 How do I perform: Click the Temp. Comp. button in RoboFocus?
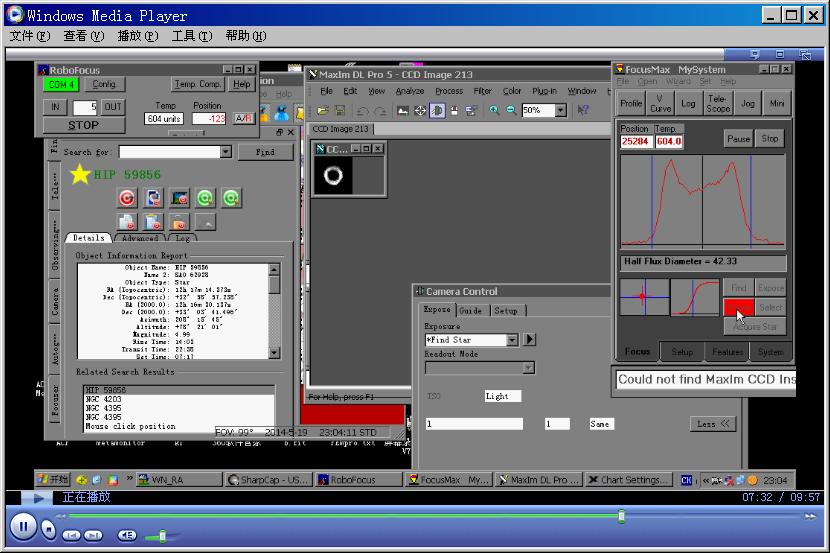[x=197, y=84]
